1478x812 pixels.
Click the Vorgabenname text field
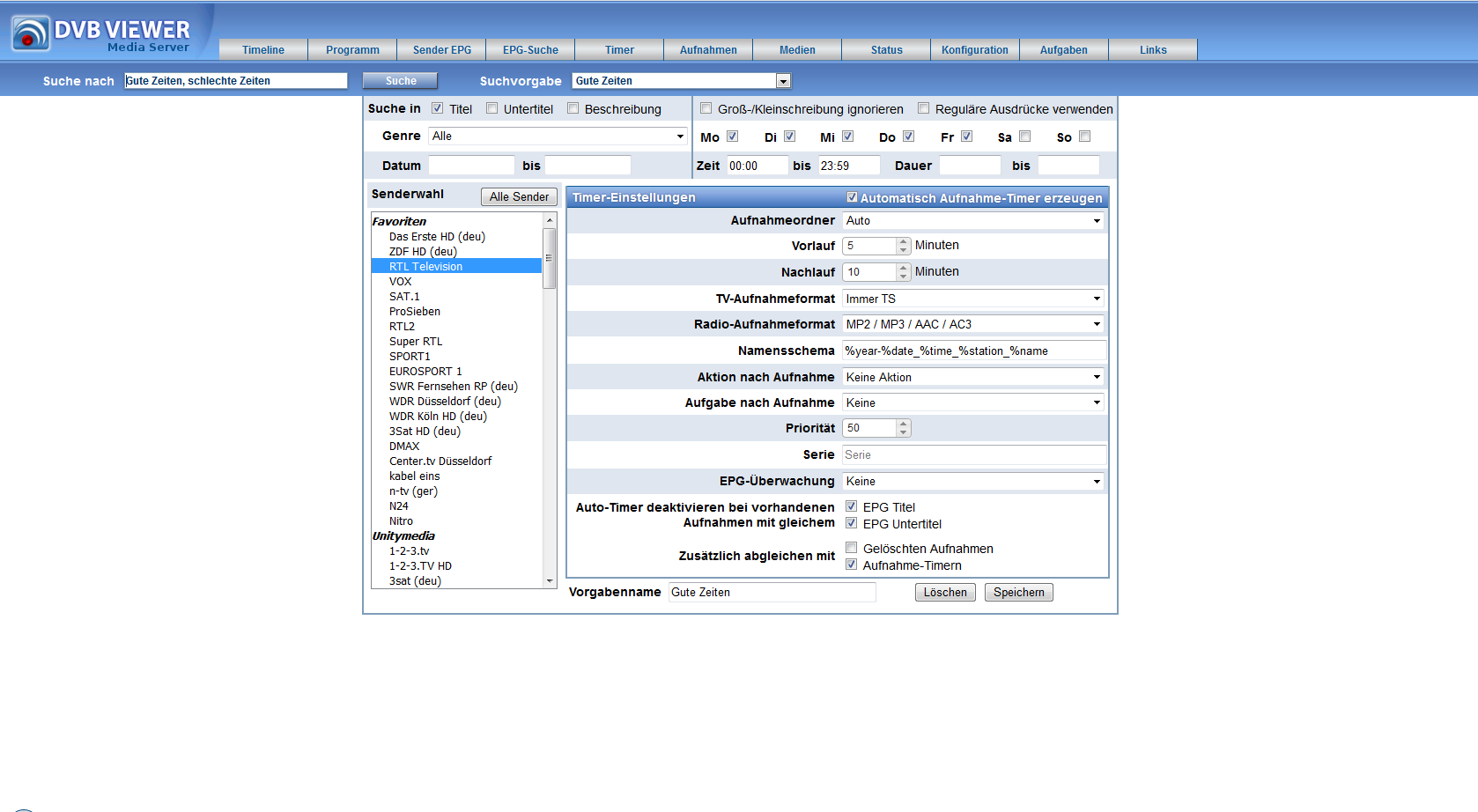pos(772,592)
